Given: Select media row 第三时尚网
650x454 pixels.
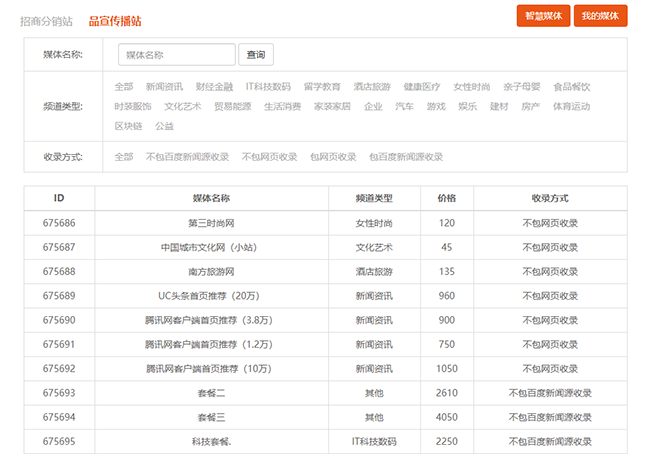Looking at the screenshot, I should click(325, 223).
